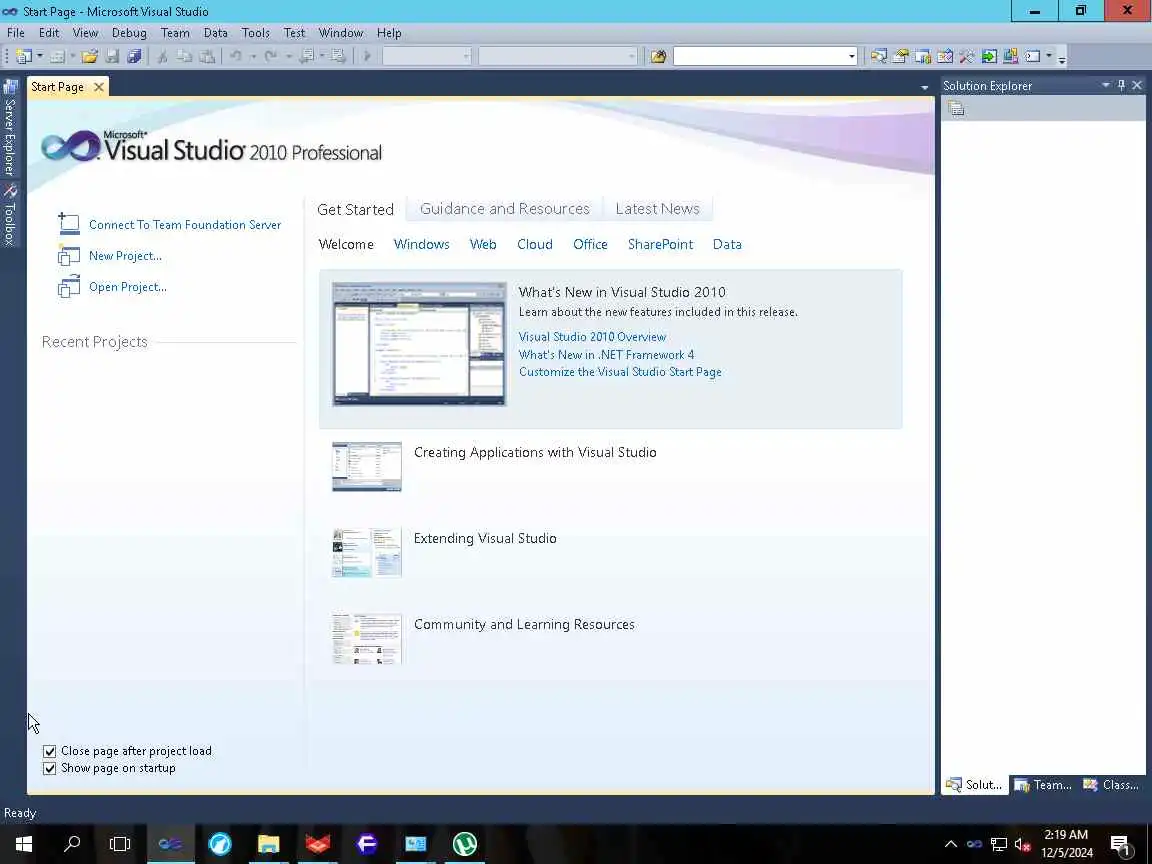Click the Windows Start button
Image resolution: width=1152 pixels, height=864 pixels.
point(24,843)
